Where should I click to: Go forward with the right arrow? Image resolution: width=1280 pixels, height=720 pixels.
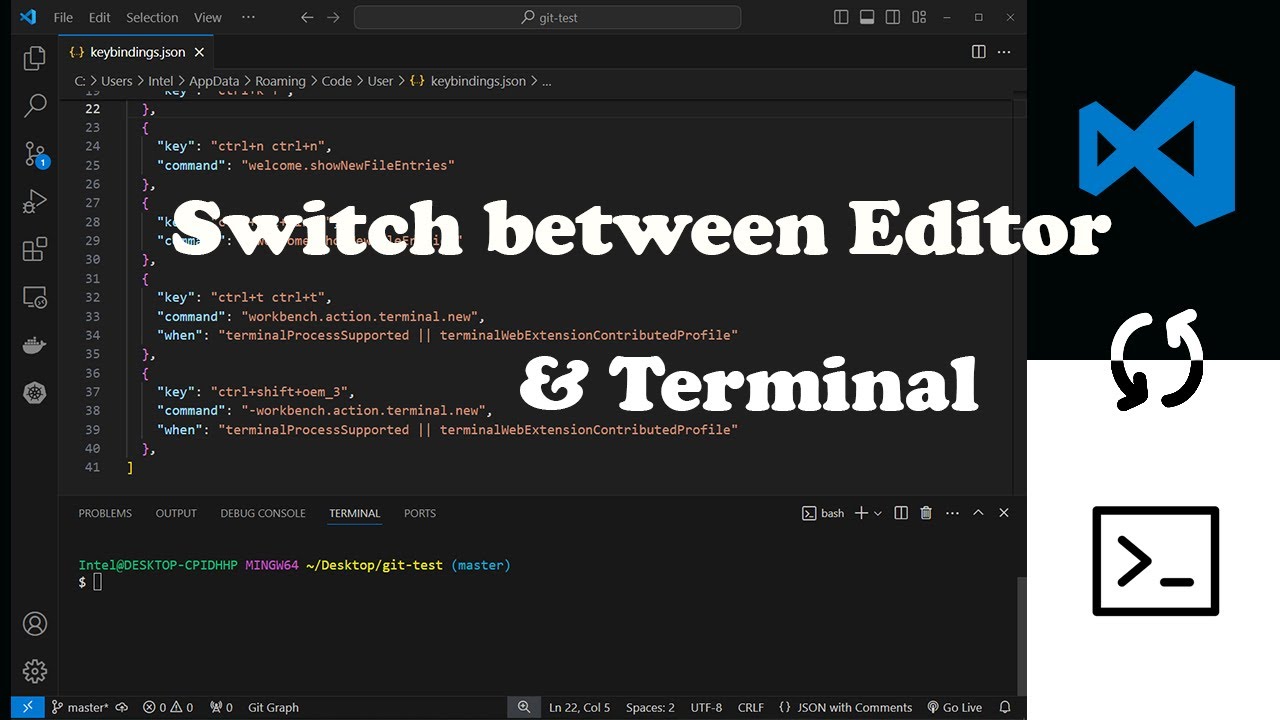(333, 17)
